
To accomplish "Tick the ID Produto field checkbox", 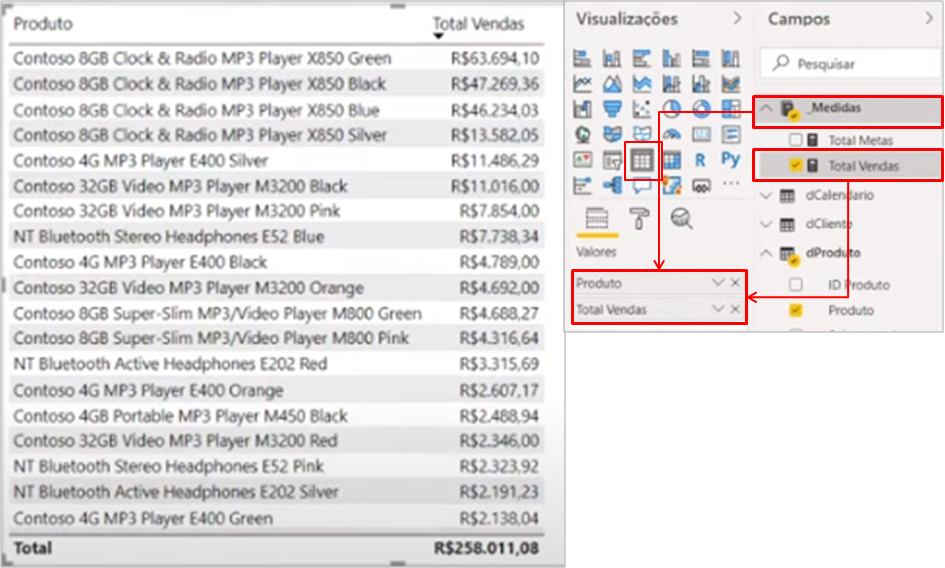I will 796,285.
